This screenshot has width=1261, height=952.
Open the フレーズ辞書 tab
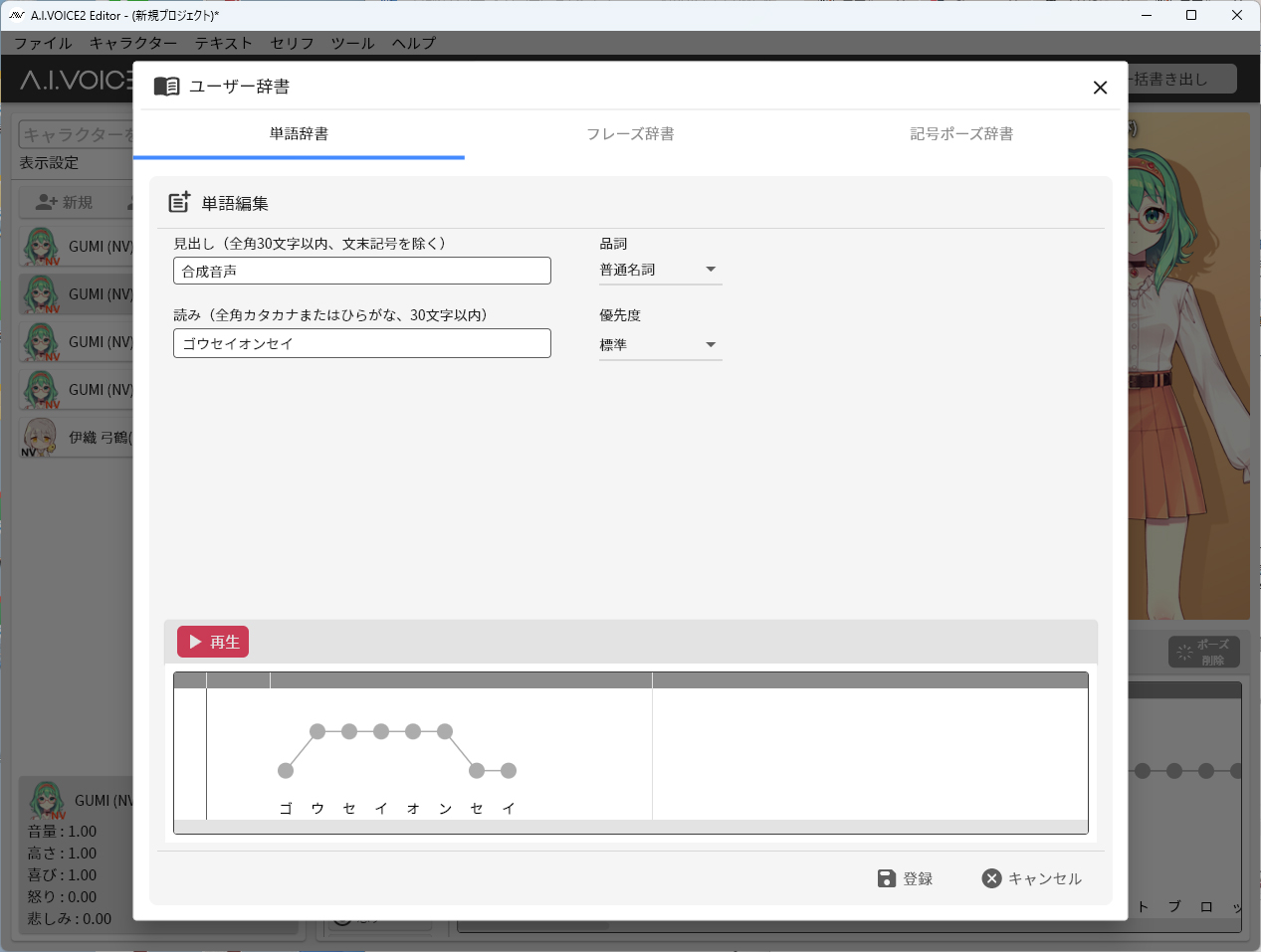[630, 134]
